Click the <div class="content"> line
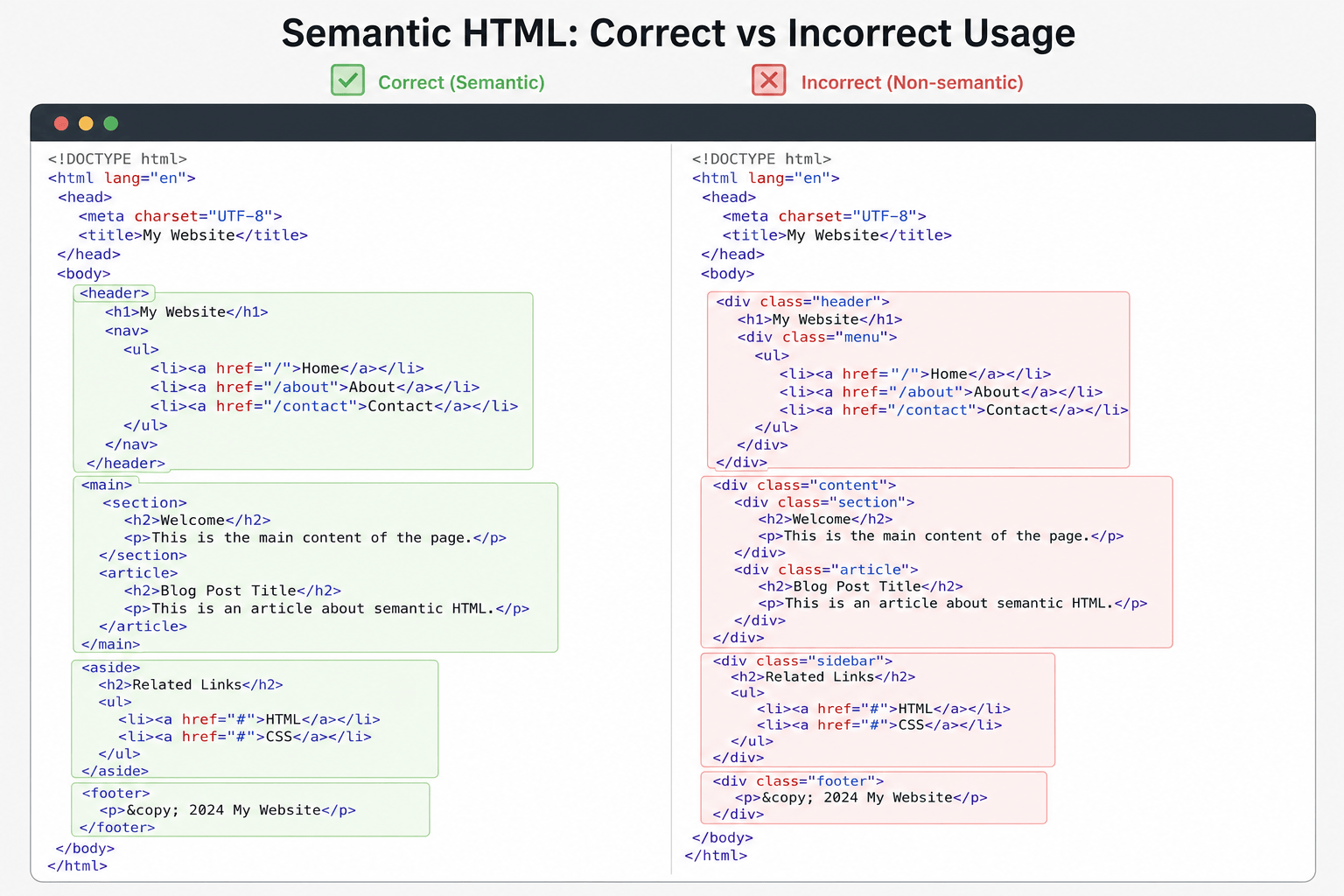 coord(804,485)
